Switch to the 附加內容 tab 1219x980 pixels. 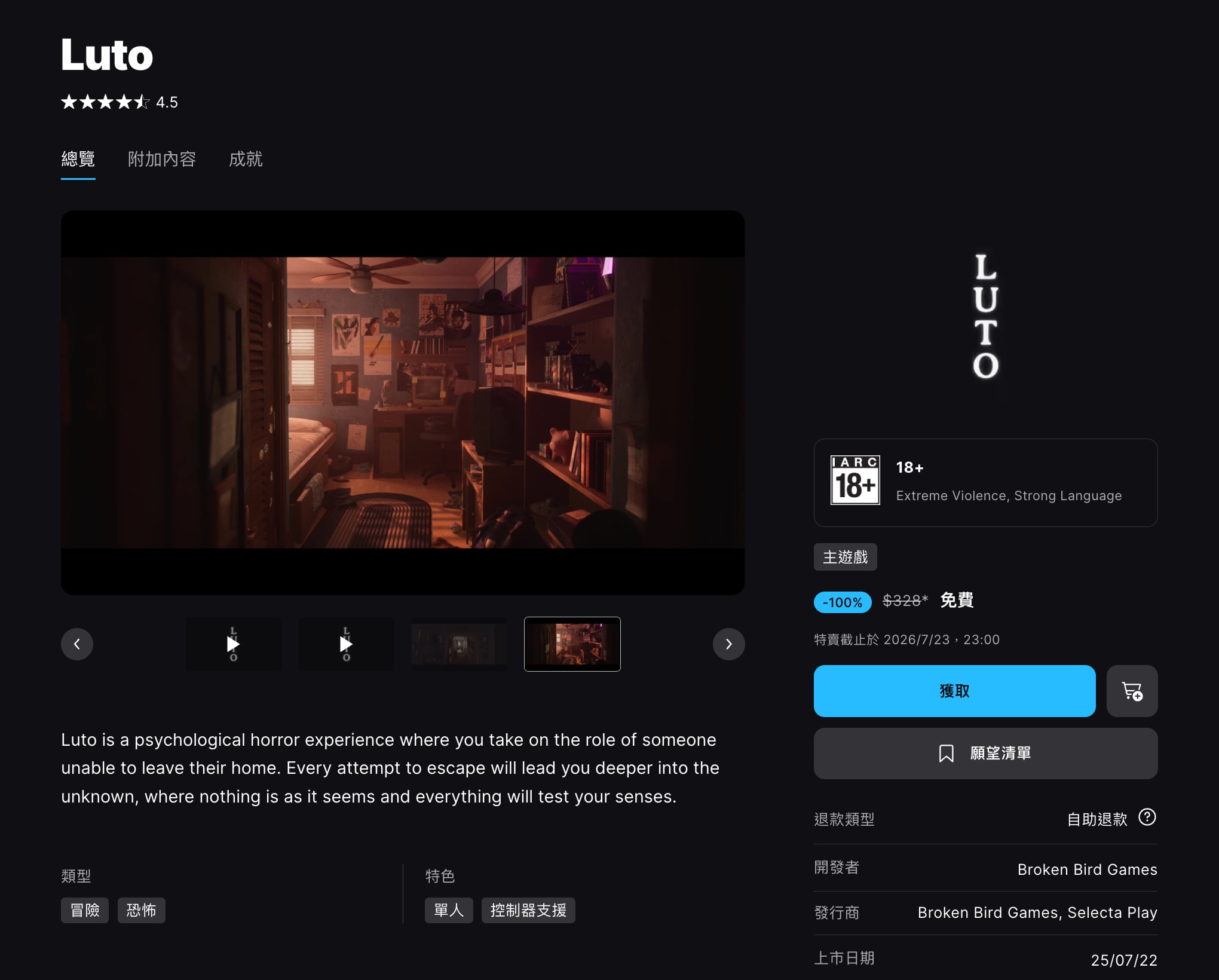162,159
